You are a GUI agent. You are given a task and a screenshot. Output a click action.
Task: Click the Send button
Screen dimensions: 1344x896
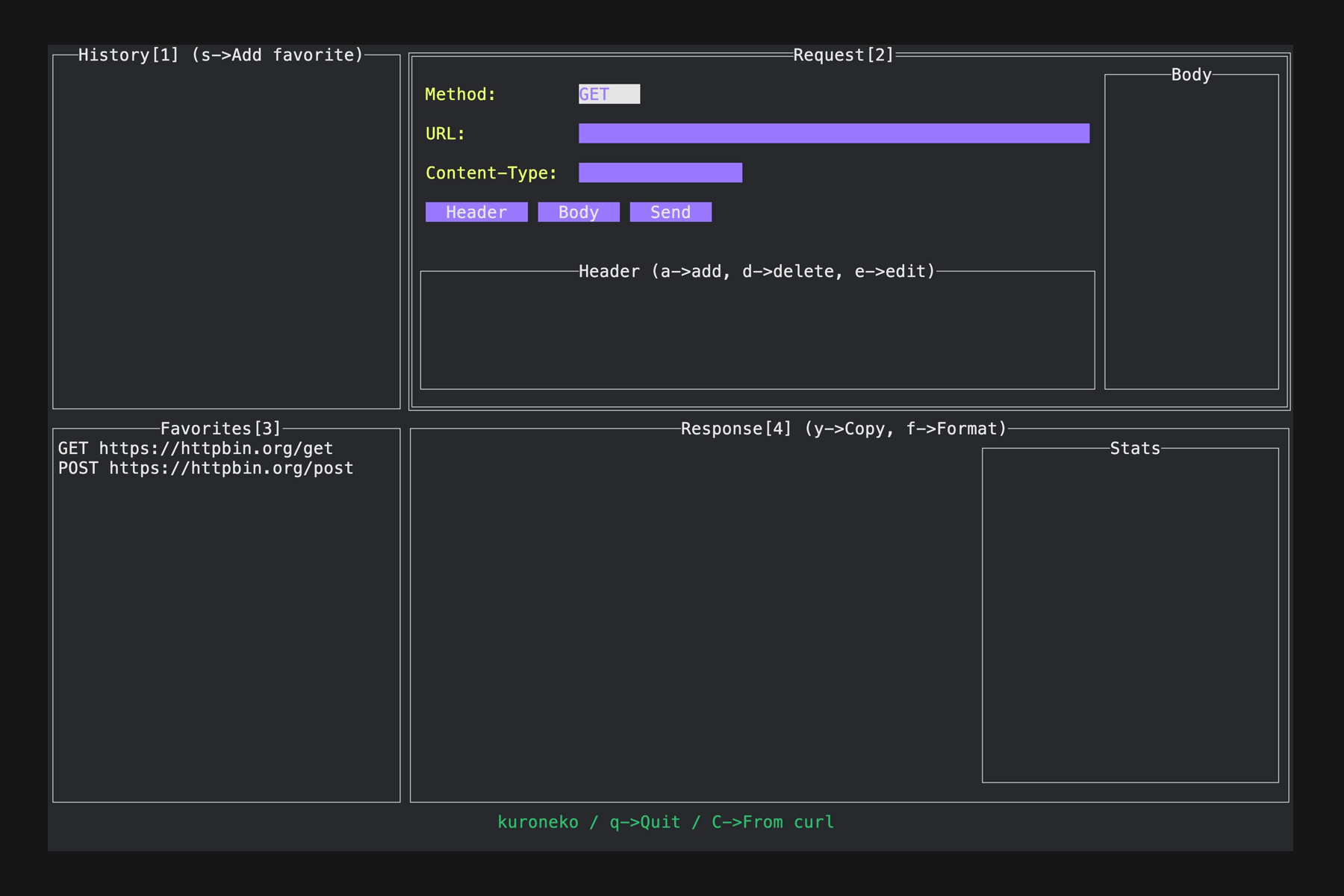tap(671, 212)
